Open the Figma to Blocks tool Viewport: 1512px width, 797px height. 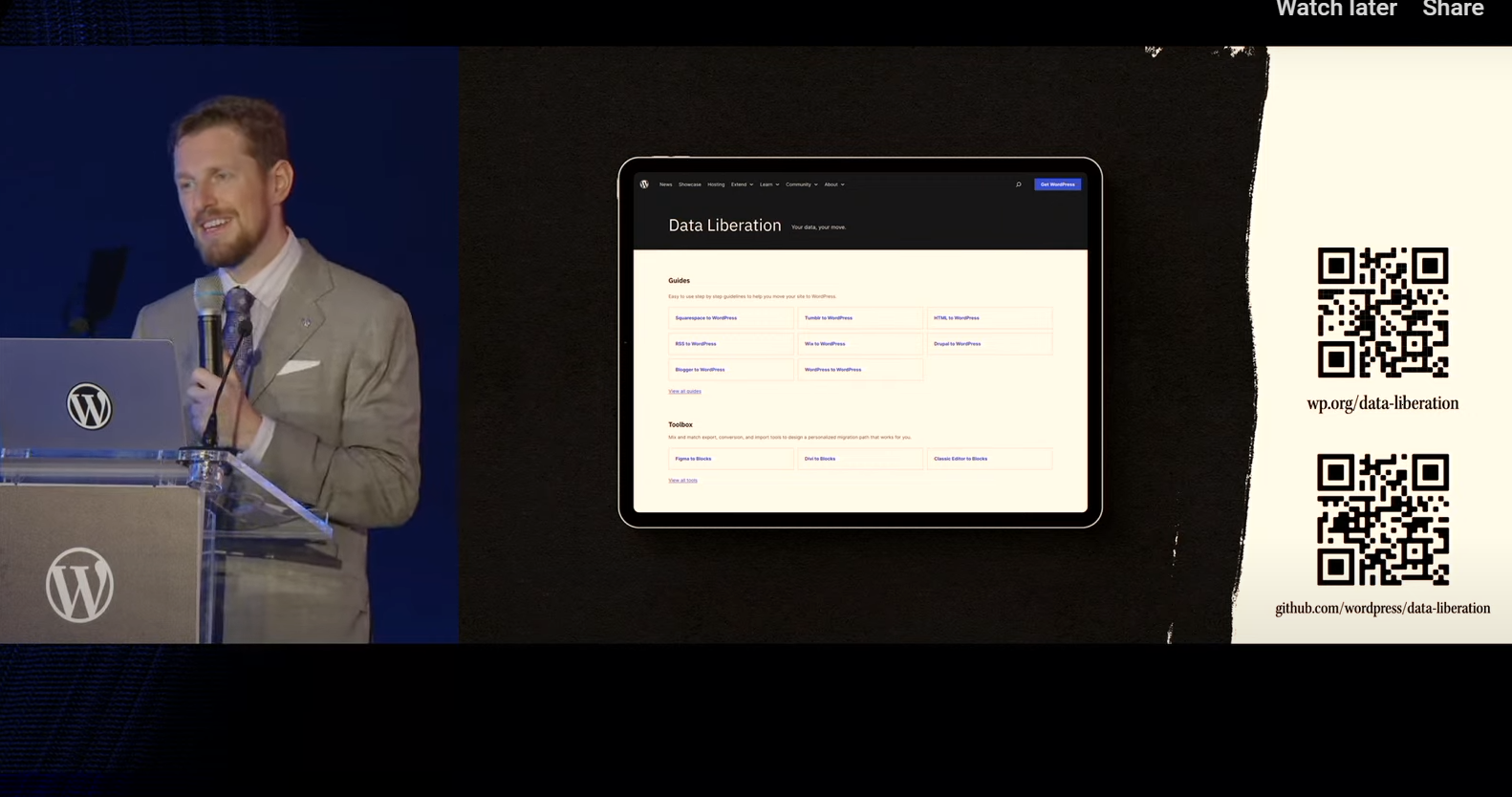tap(731, 459)
